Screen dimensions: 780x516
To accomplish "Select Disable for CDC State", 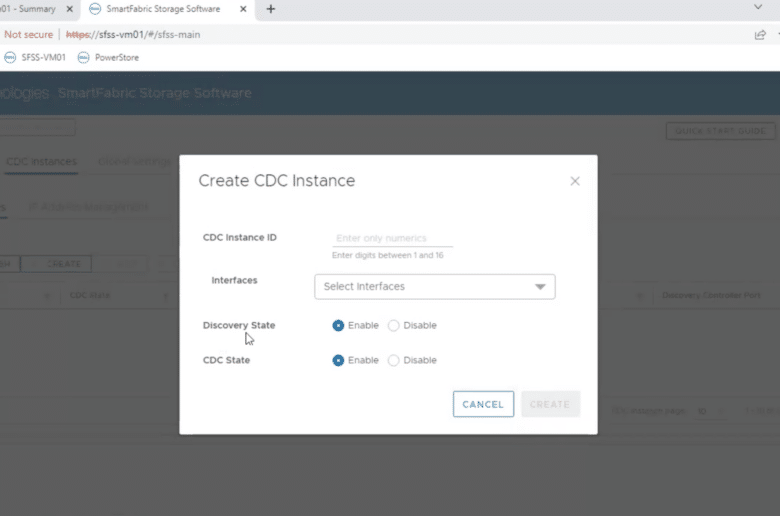I will (x=393, y=360).
